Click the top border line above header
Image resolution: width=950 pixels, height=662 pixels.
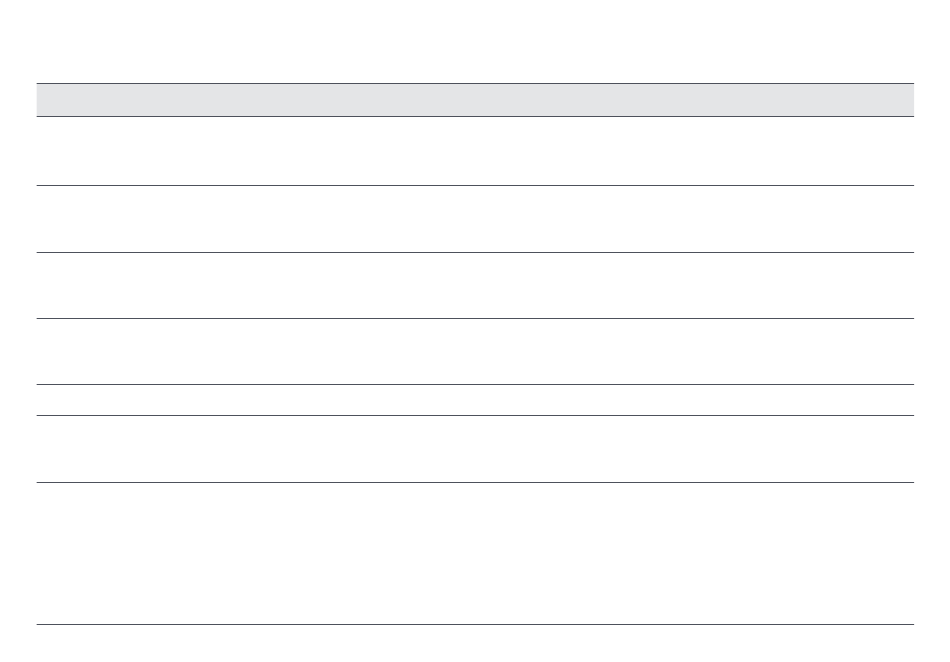[x=475, y=84]
